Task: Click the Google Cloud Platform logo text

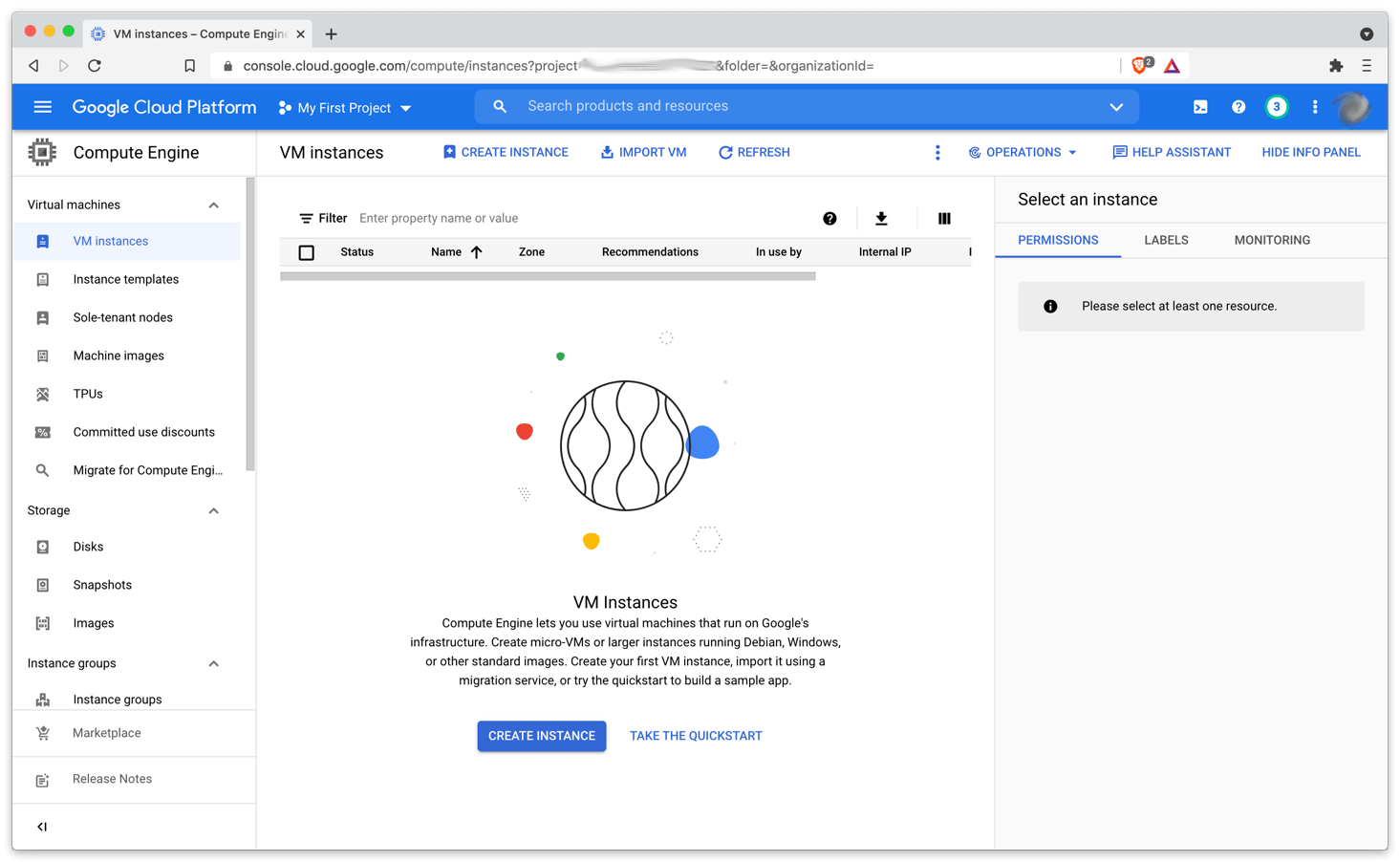Action: [x=164, y=107]
